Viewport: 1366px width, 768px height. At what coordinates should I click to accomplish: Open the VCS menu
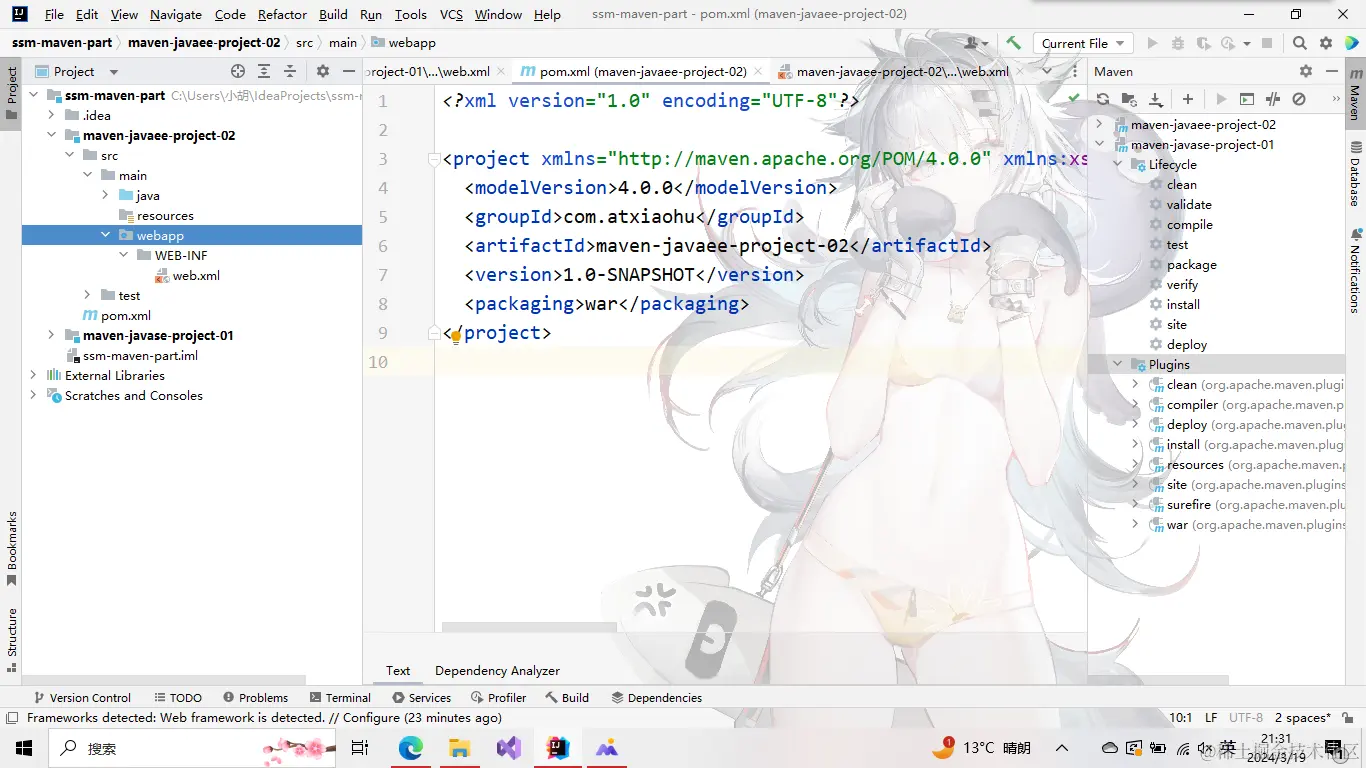tap(451, 14)
